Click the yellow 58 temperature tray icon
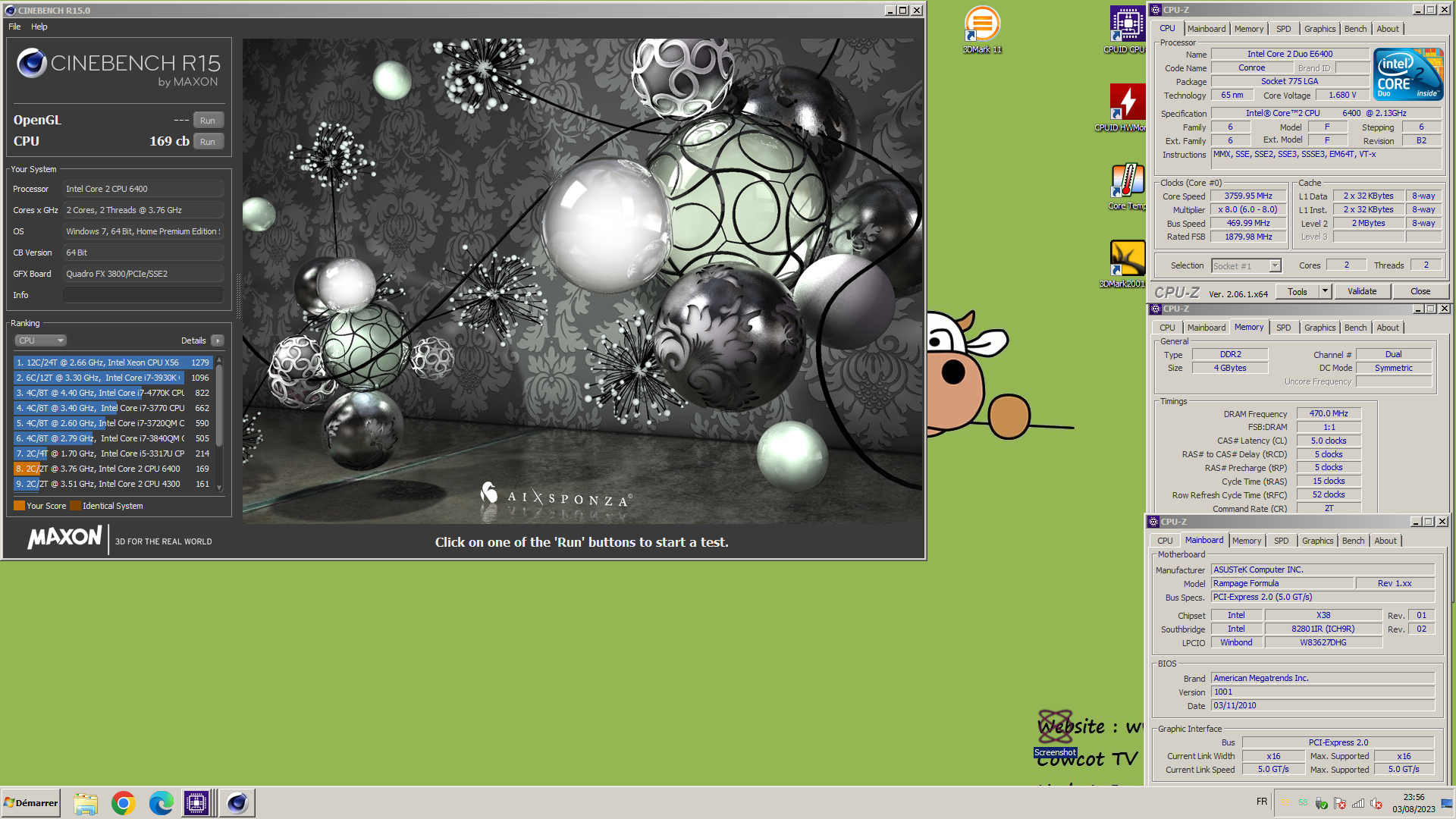Viewport: 1456px width, 819px height. [1285, 802]
